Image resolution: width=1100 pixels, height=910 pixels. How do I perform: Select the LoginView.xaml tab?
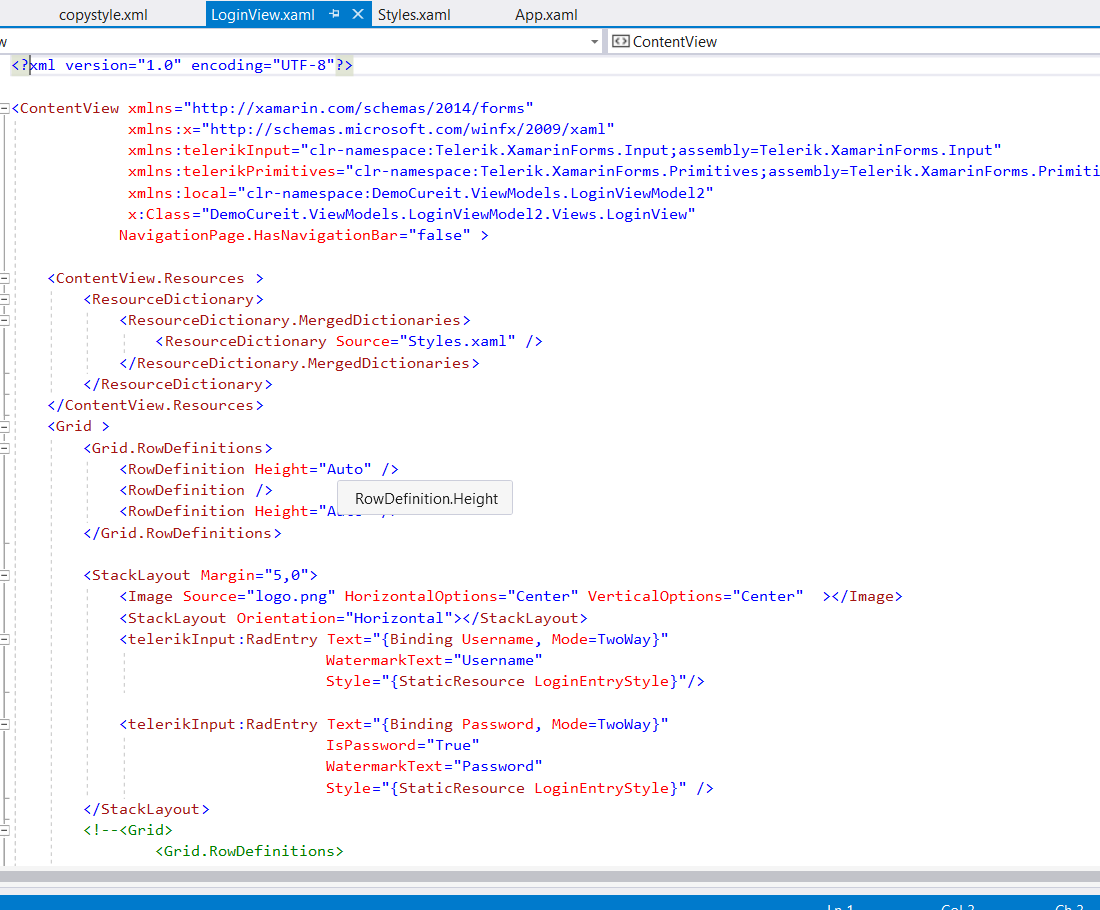click(262, 15)
